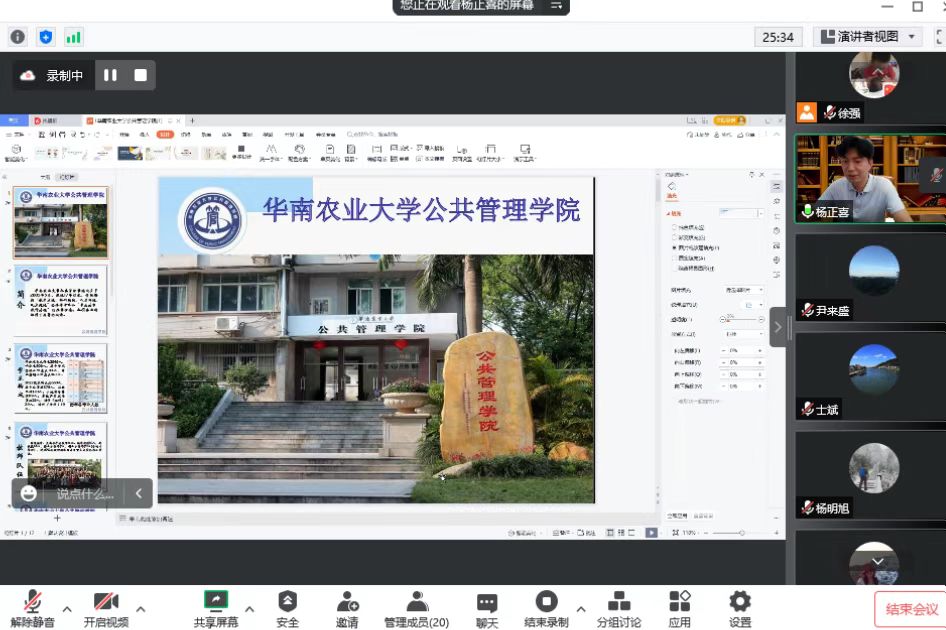Toggle microphone with 解除静音

32,608
